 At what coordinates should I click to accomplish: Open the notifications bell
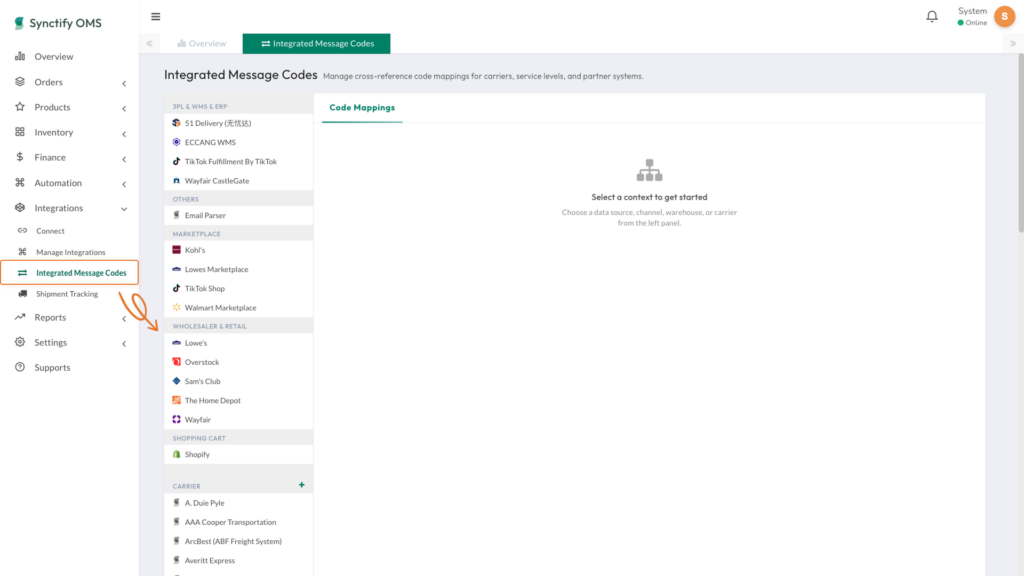(x=932, y=16)
